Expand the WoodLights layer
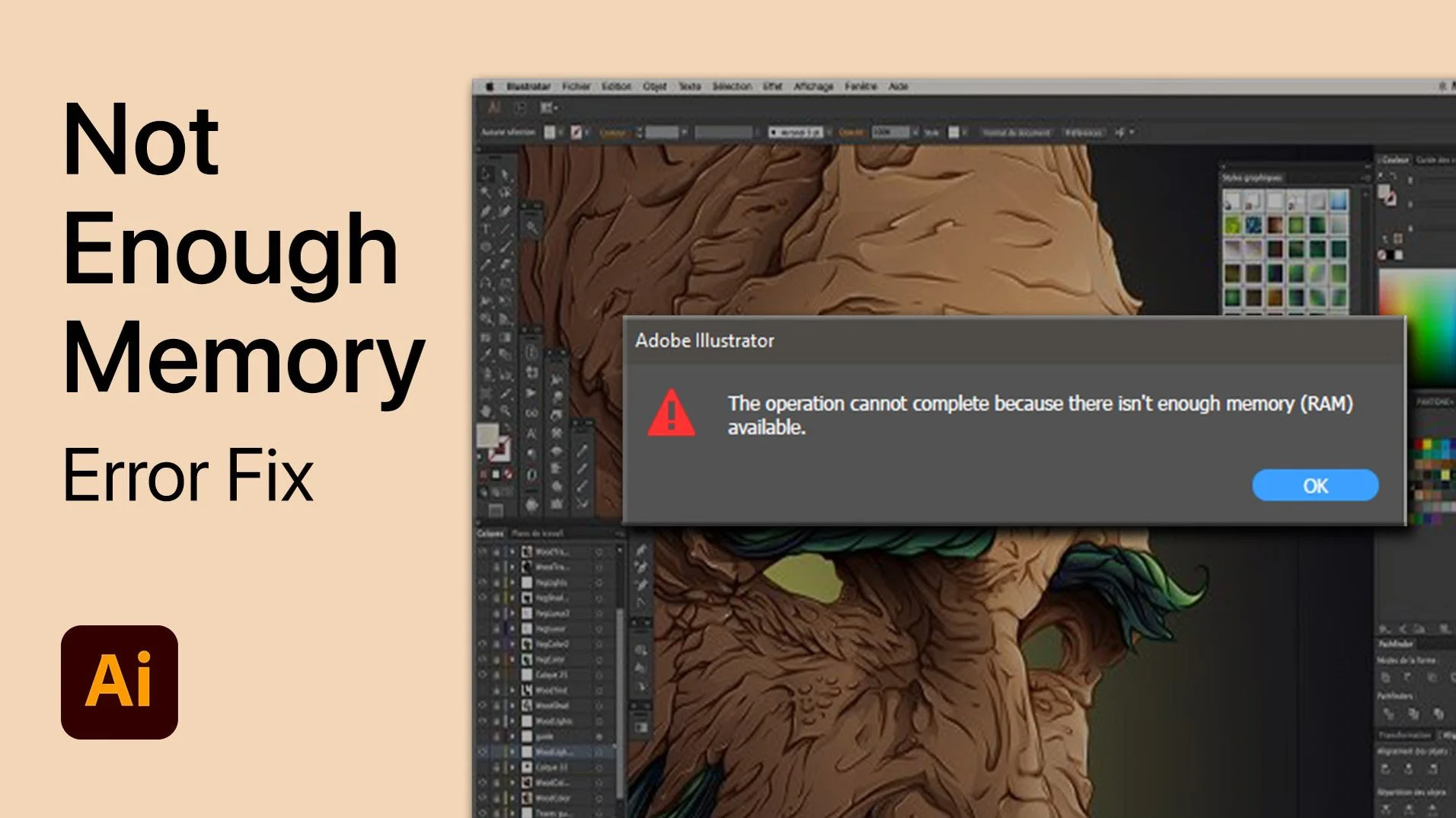This screenshot has height=818, width=1456. (512, 721)
